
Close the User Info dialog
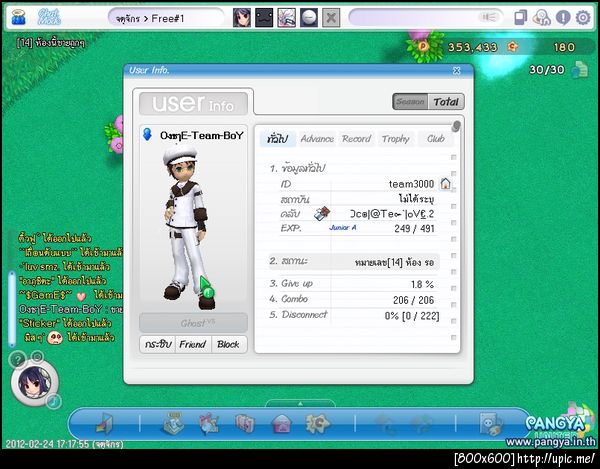pyautogui.click(x=457, y=70)
